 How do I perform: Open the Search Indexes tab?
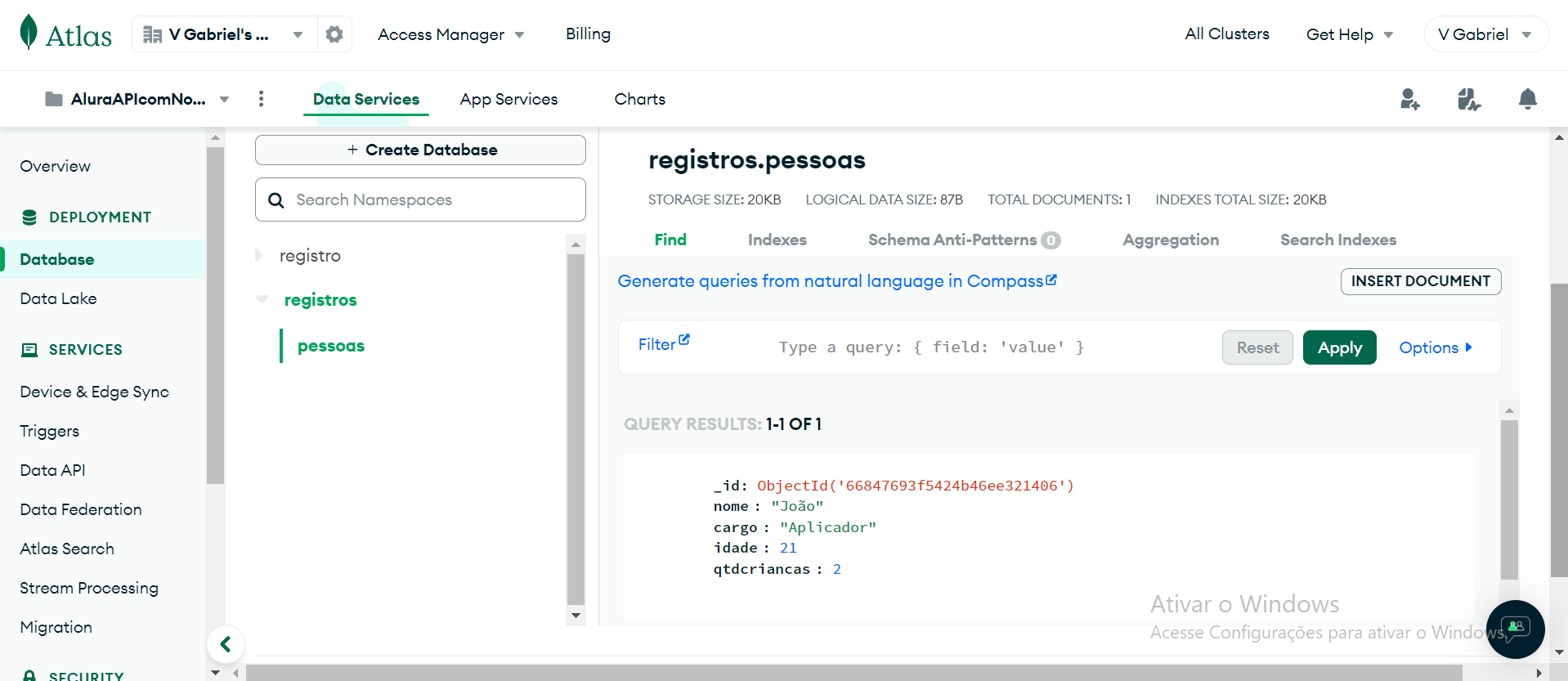click(x=1337, y=240)
